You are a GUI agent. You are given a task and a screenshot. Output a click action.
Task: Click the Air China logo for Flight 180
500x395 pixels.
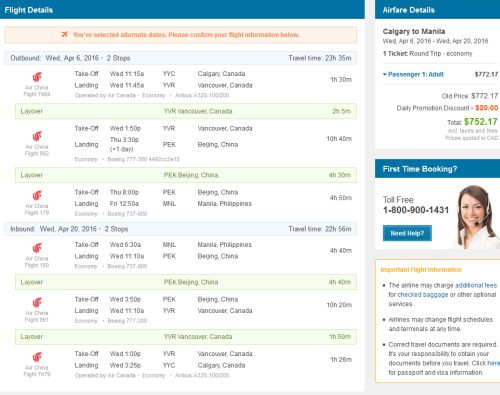37,248
